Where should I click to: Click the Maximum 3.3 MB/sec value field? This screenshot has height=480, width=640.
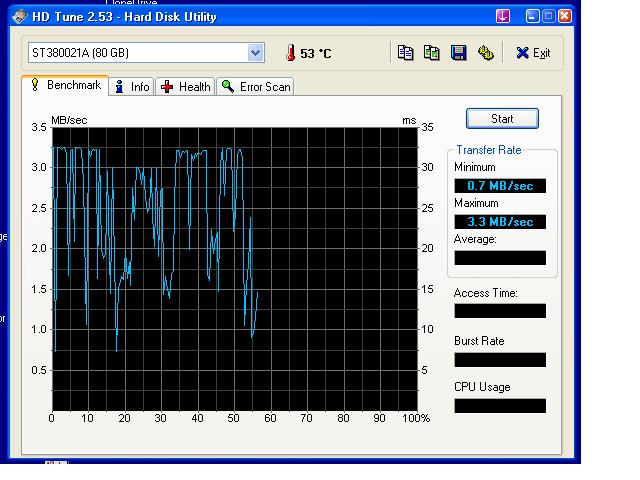tap(500, 222)
